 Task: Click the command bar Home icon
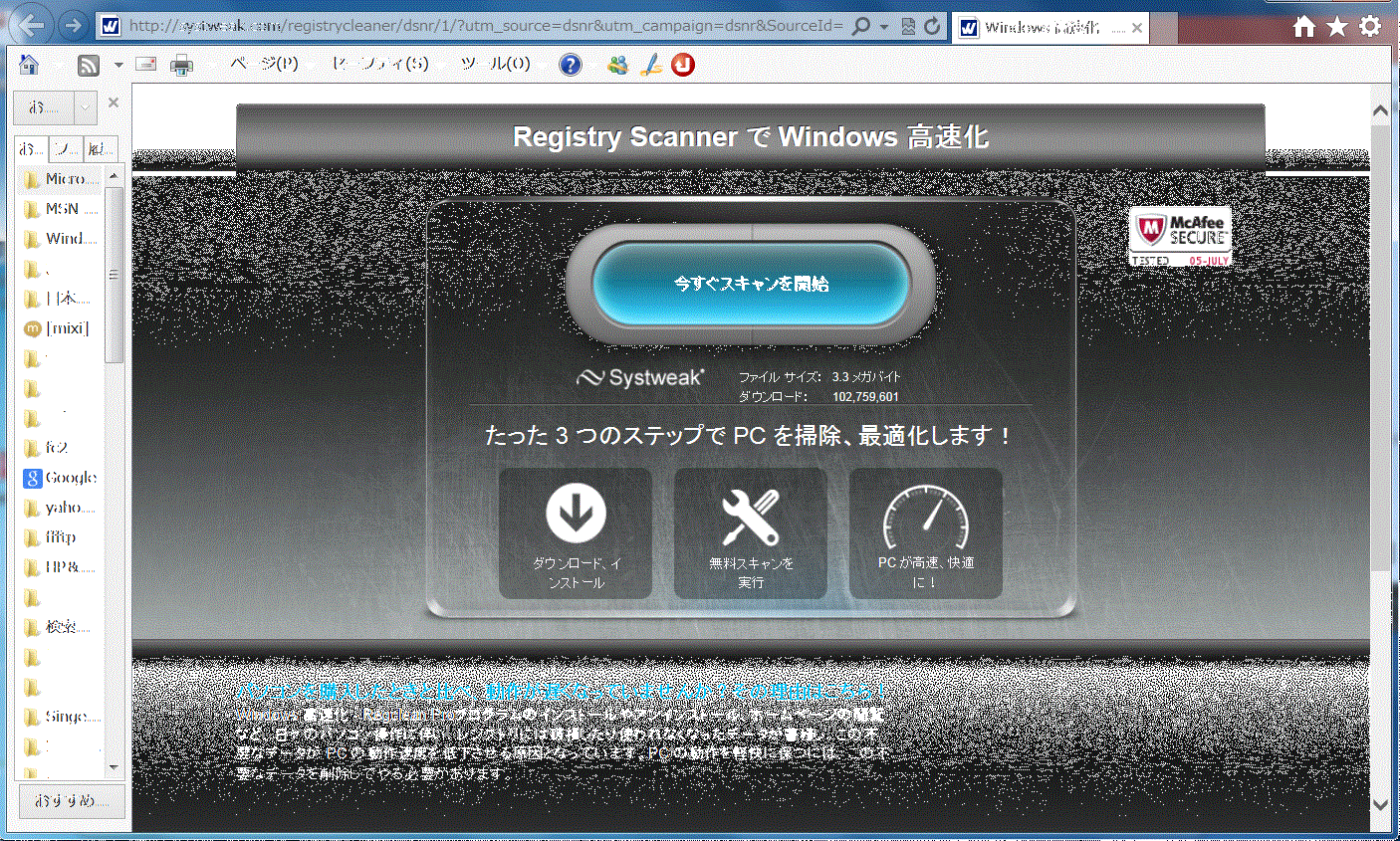pos(30,65)
